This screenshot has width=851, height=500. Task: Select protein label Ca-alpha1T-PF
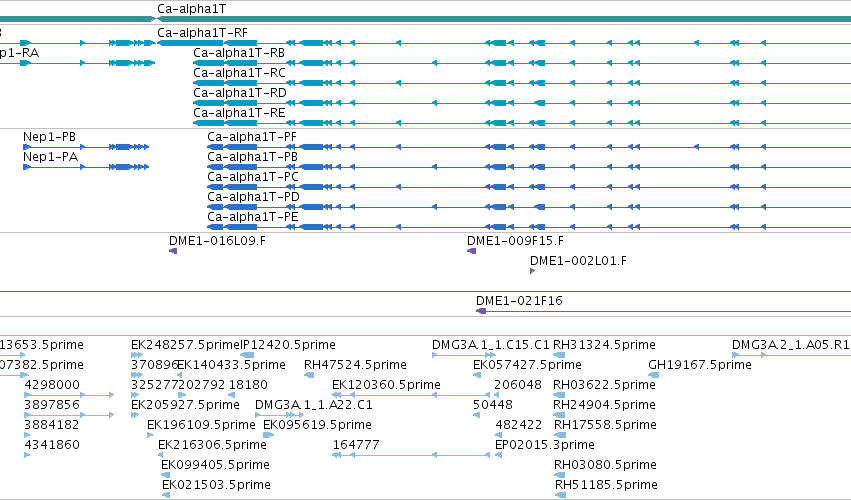pyautogui.click(x=252, y=137)
